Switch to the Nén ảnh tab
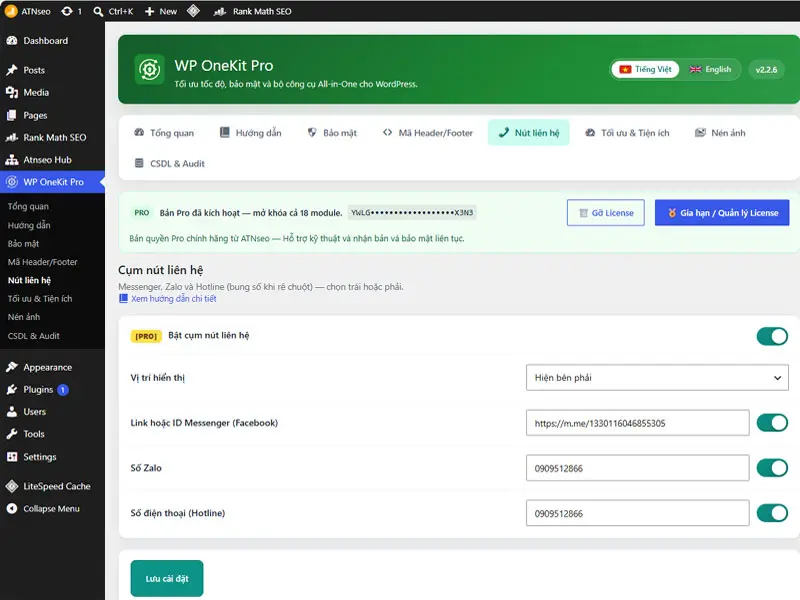The image size is (800, 600). (720, 133)
